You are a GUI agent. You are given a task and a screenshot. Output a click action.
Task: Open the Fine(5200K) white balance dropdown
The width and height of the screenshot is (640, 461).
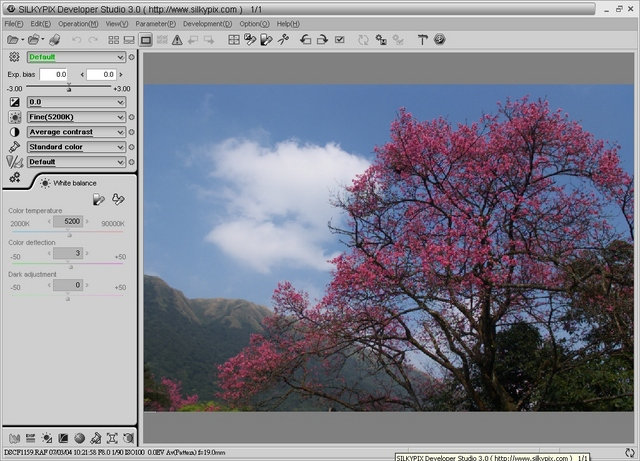(76, 117)
